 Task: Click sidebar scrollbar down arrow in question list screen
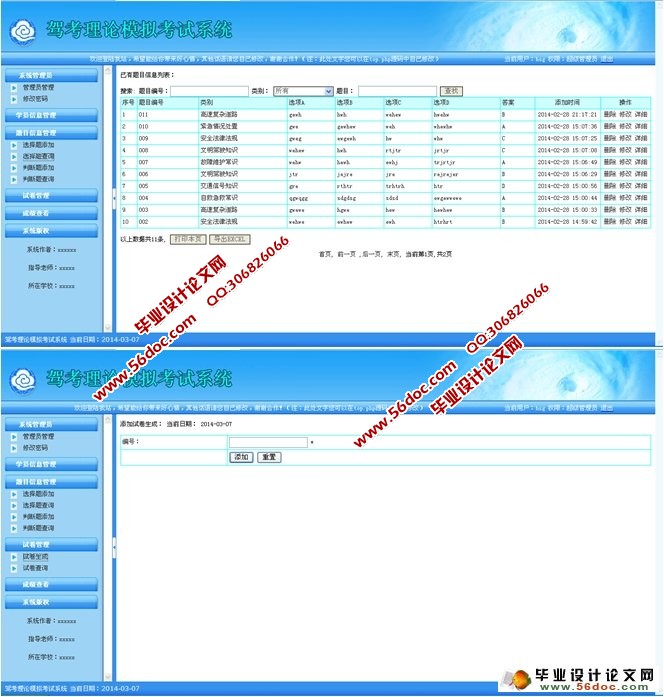click(108, 328)
